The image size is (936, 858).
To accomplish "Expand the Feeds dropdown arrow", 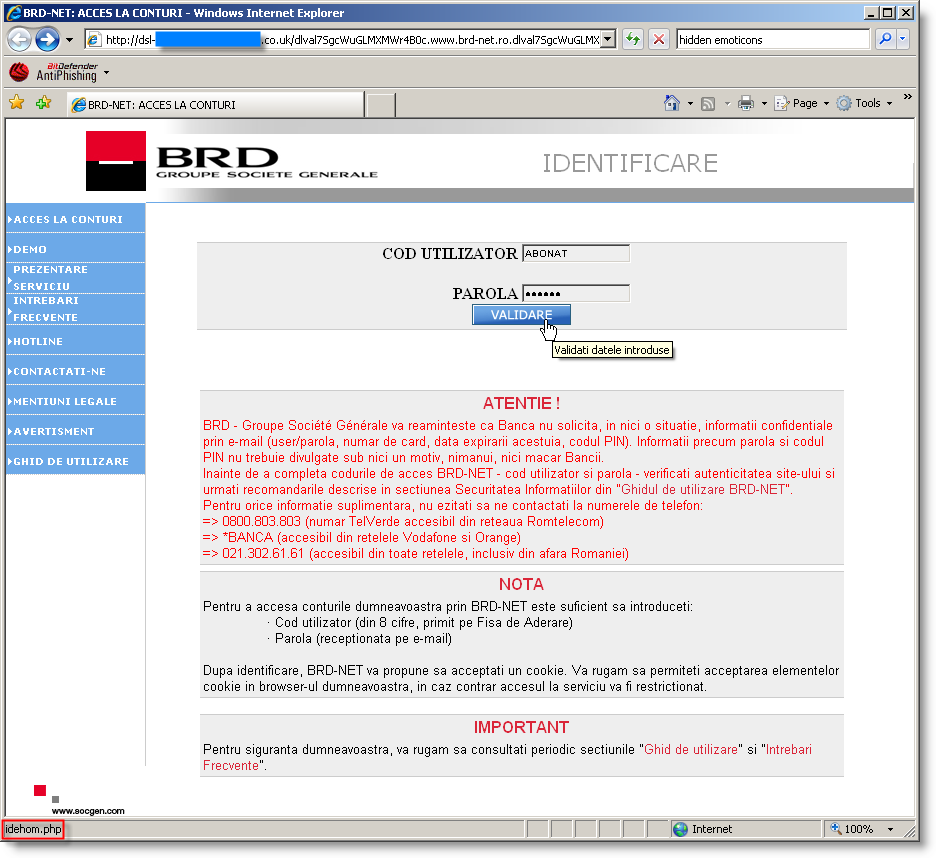I will (727, 104).
